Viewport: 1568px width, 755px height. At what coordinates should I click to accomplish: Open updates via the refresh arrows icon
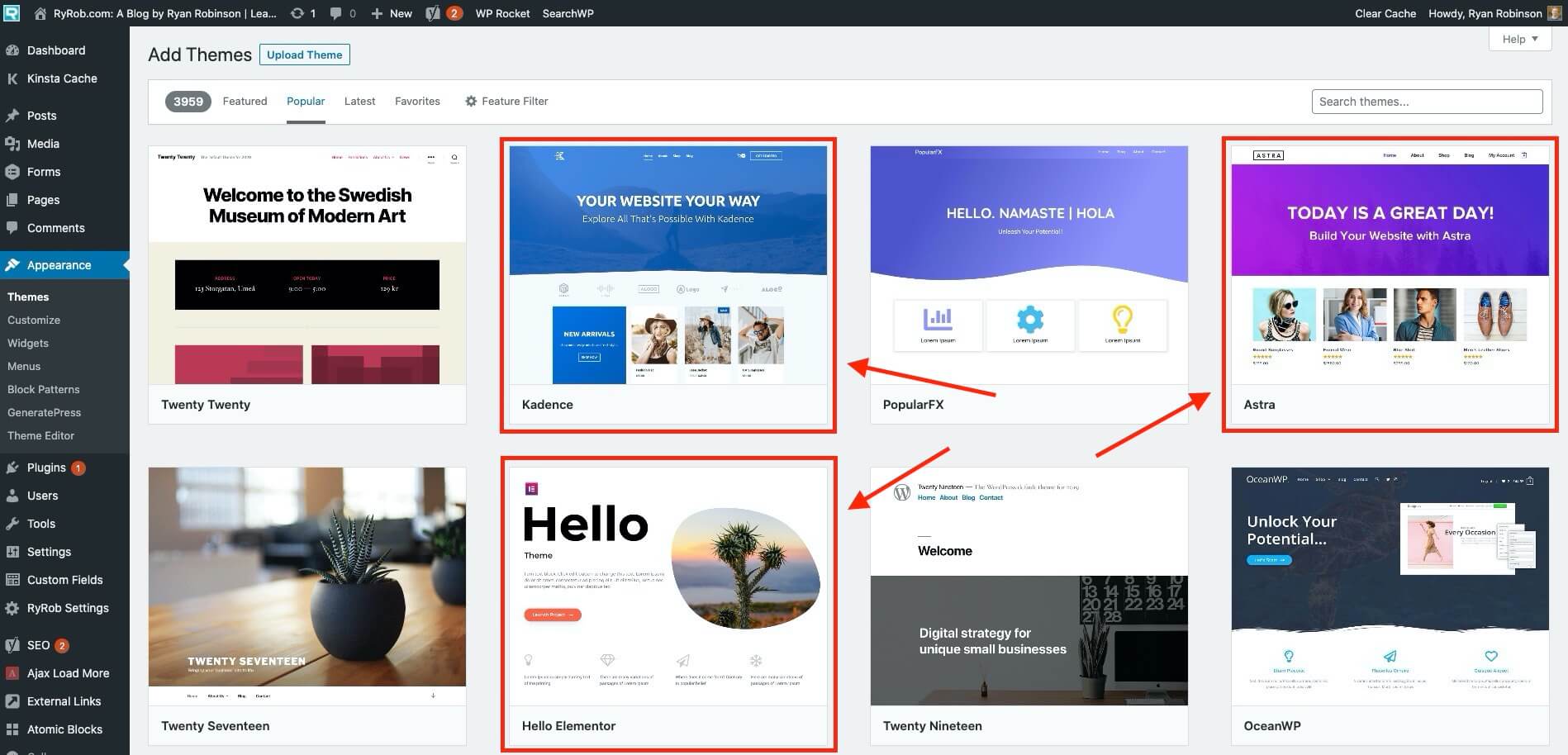297,13
